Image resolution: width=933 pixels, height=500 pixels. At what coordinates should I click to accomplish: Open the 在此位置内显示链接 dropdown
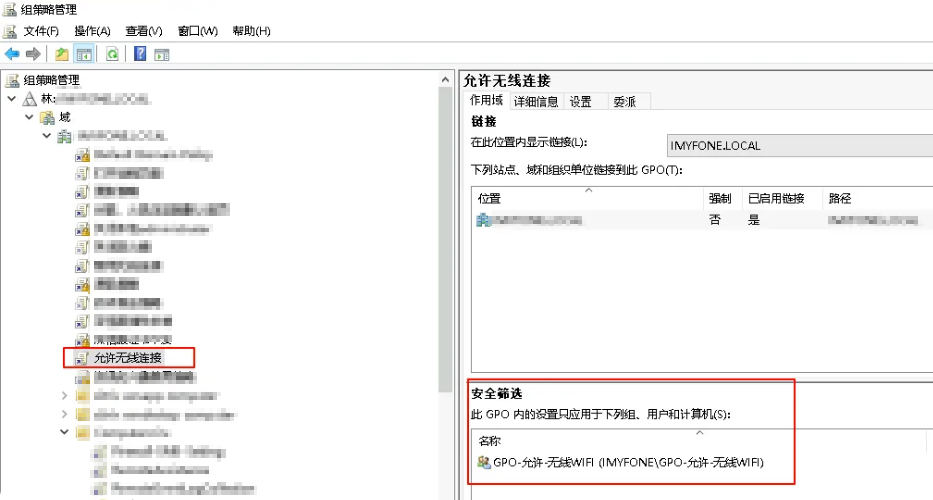800,145
